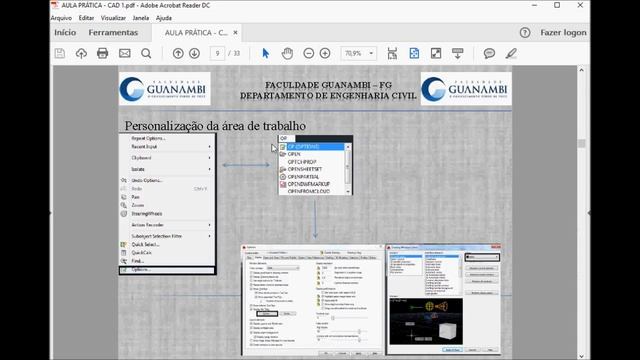Send file by email envelope icon
This screenshot has height=360, width=640.
[124, 53]
